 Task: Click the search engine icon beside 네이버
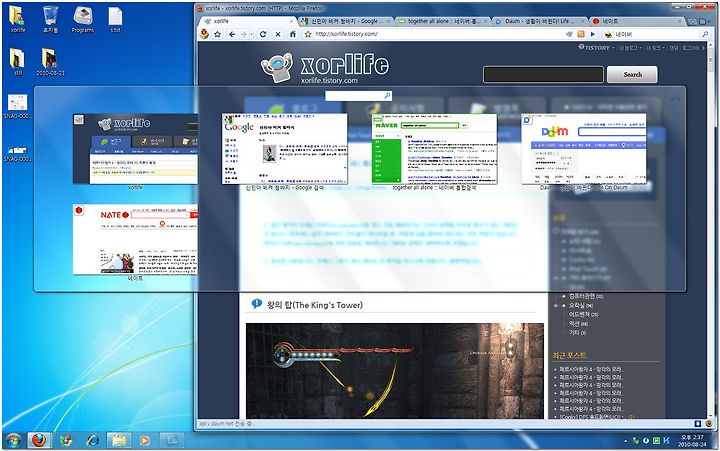point(608,34)
